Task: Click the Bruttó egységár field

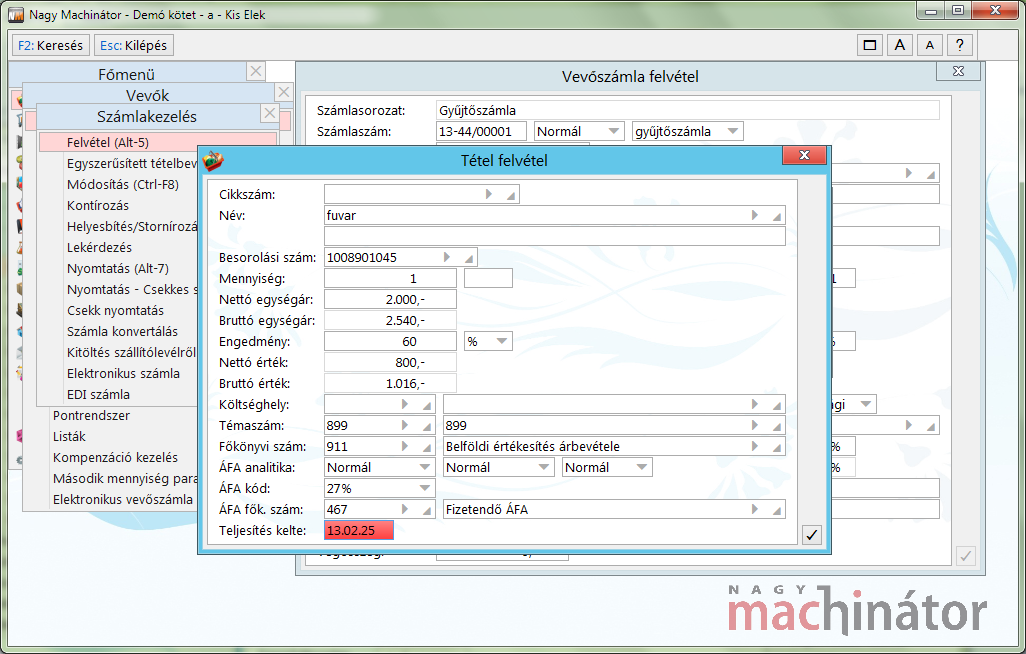Action: (x=390, y=320)
